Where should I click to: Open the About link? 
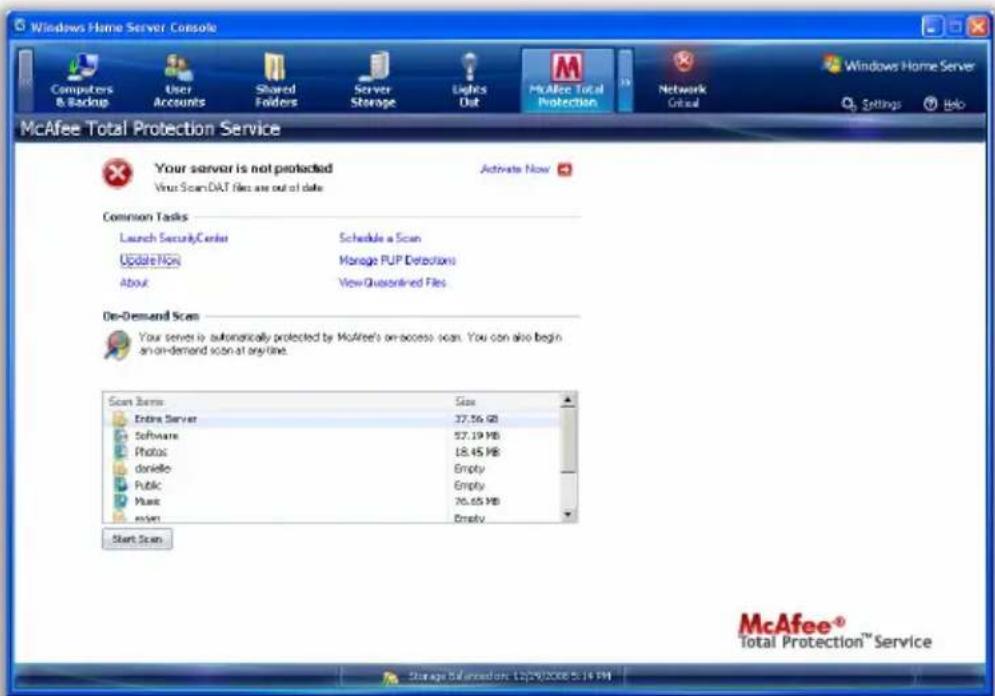(x=134, y=282)
